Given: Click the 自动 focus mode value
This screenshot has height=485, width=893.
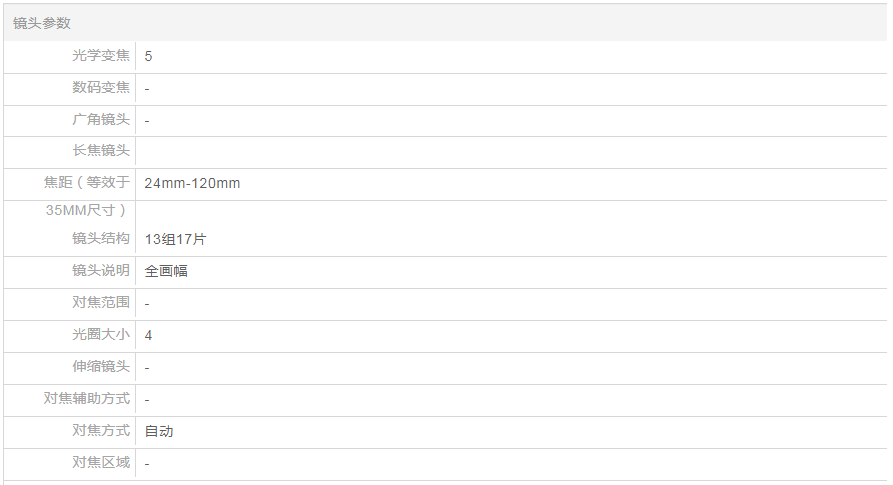Looking at the screenshot, I should tap(159, 431).
